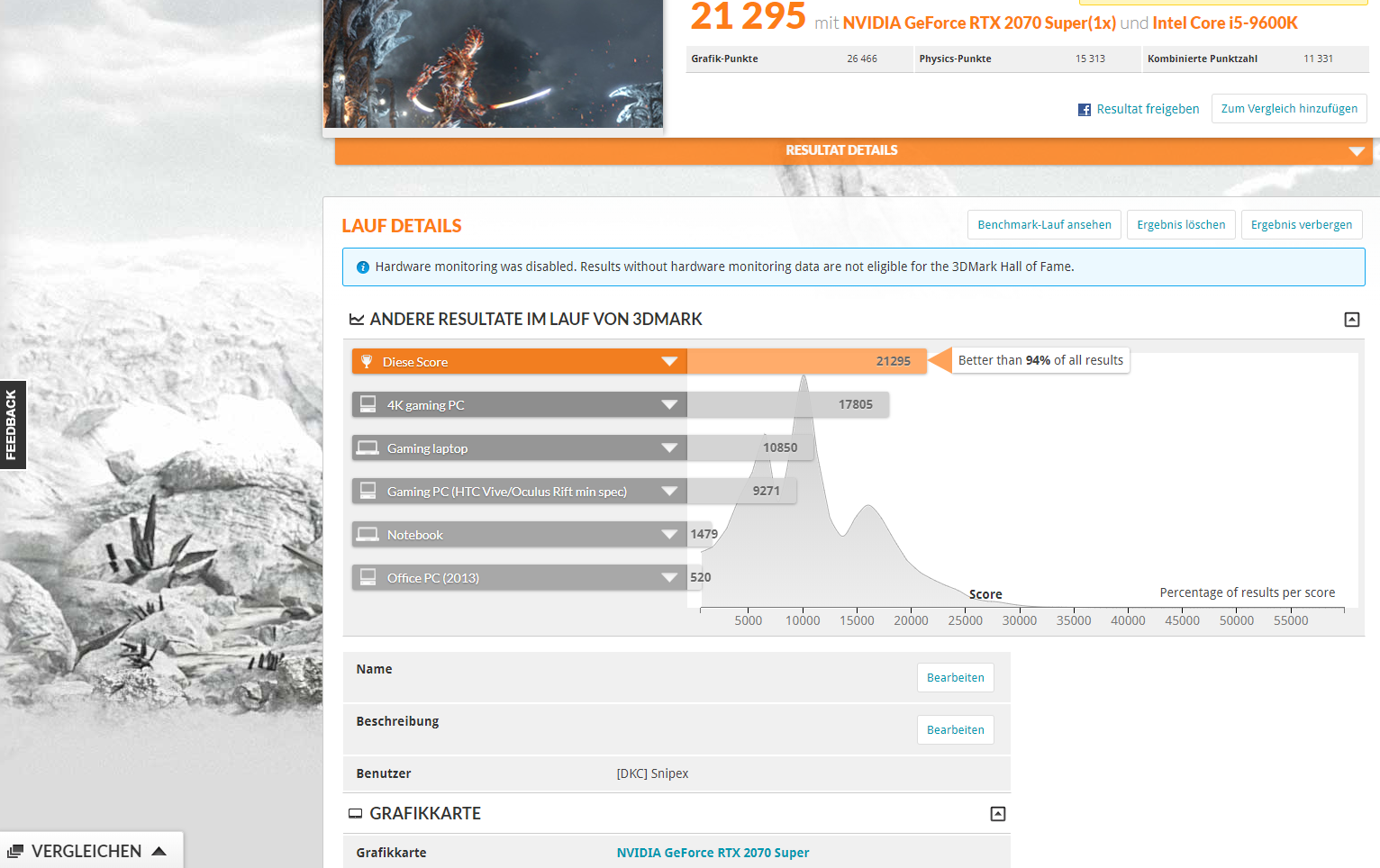Click the Kombinierte Punktzahl value 11 331
The image size is (1380, 868).
tap(1318, 59)
